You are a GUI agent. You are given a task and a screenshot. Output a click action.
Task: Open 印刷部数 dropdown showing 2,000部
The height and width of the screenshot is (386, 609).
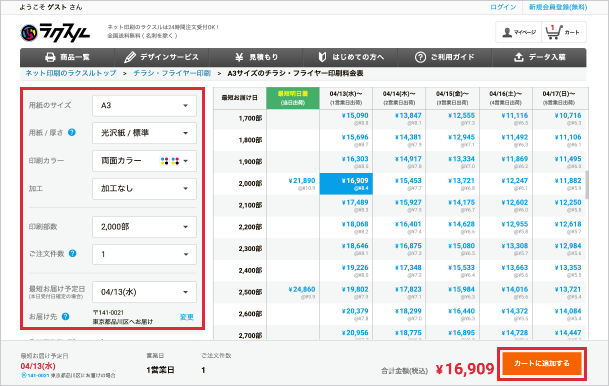[144, 227]
